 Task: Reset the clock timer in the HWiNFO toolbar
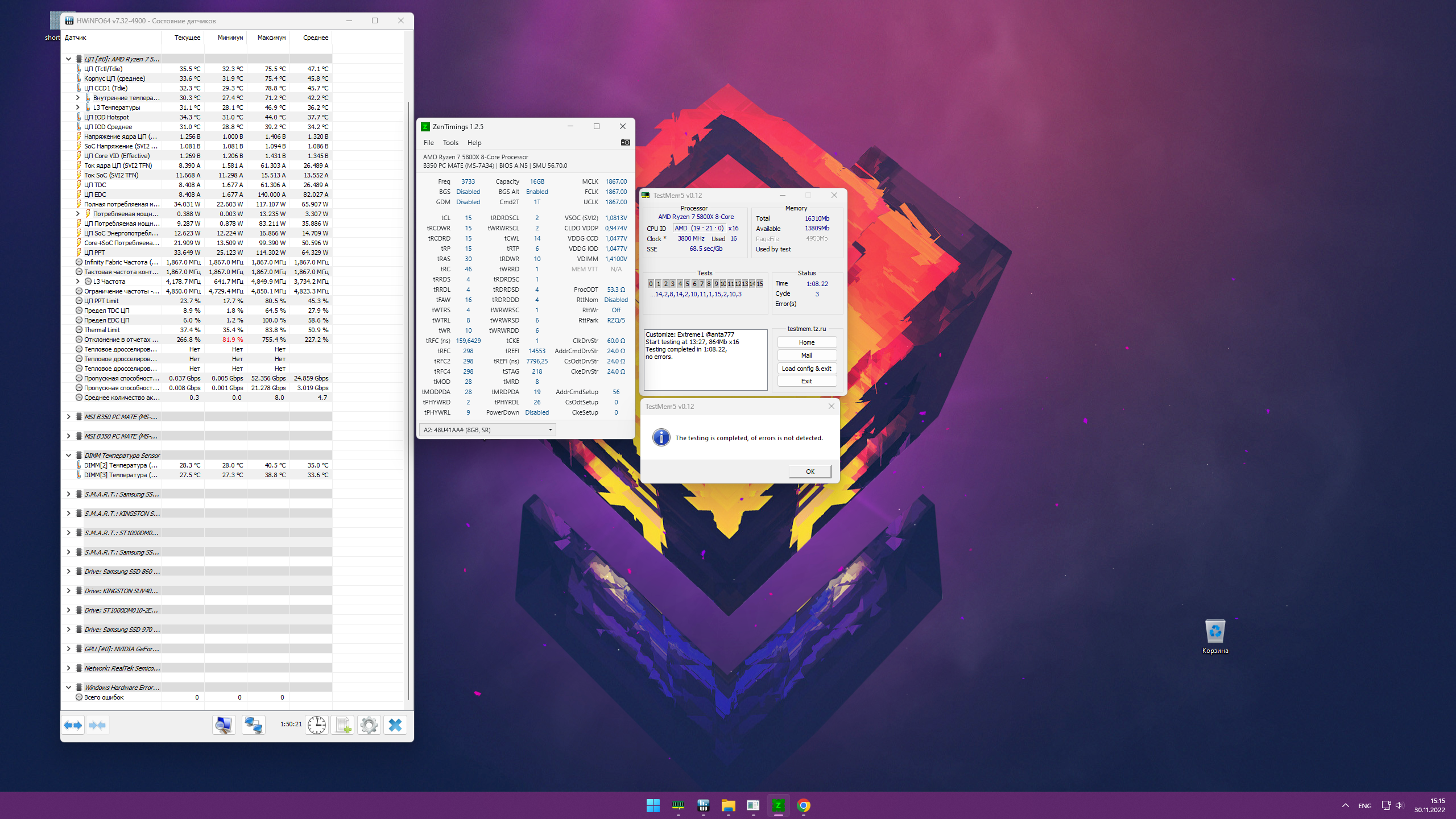317,725
